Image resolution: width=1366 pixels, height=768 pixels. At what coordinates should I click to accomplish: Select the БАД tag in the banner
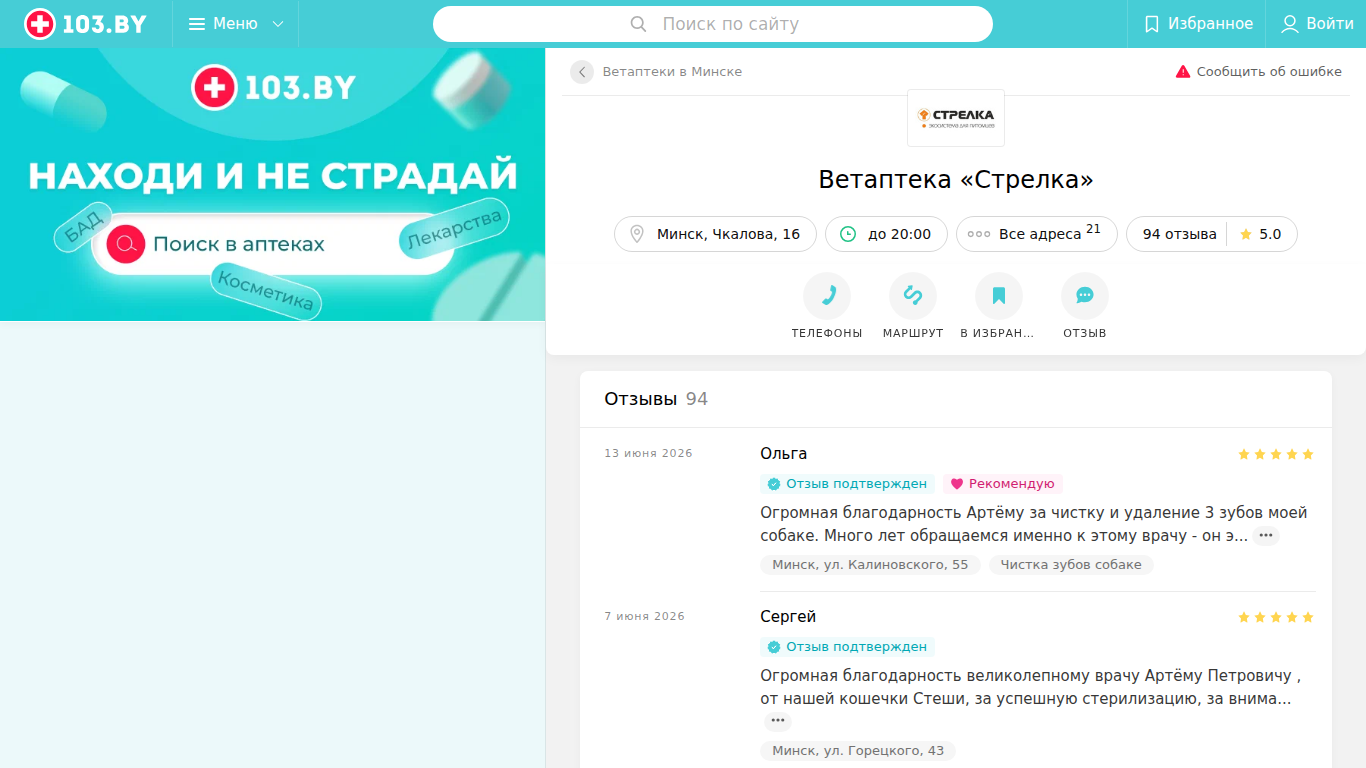[84, 226]
